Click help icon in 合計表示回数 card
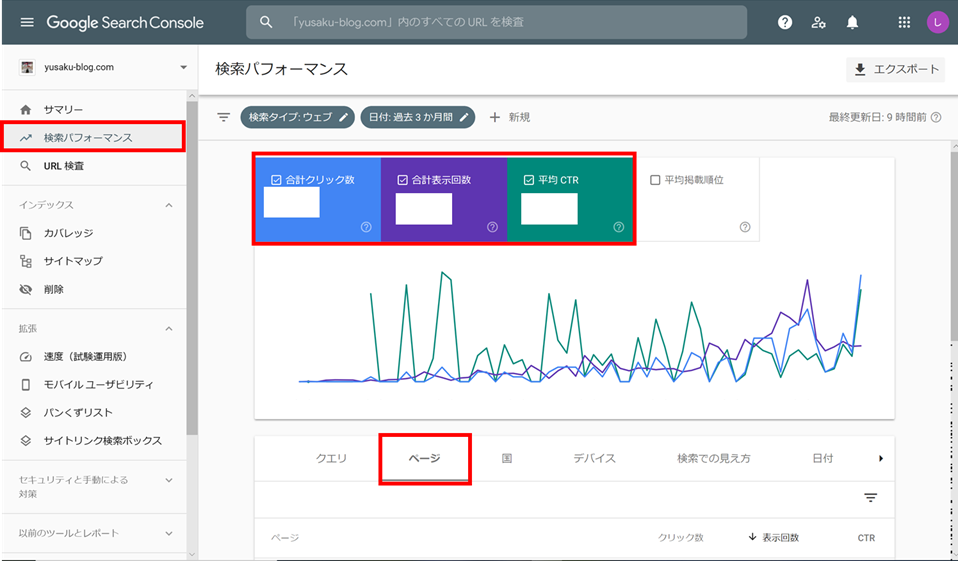 (492, 227)
